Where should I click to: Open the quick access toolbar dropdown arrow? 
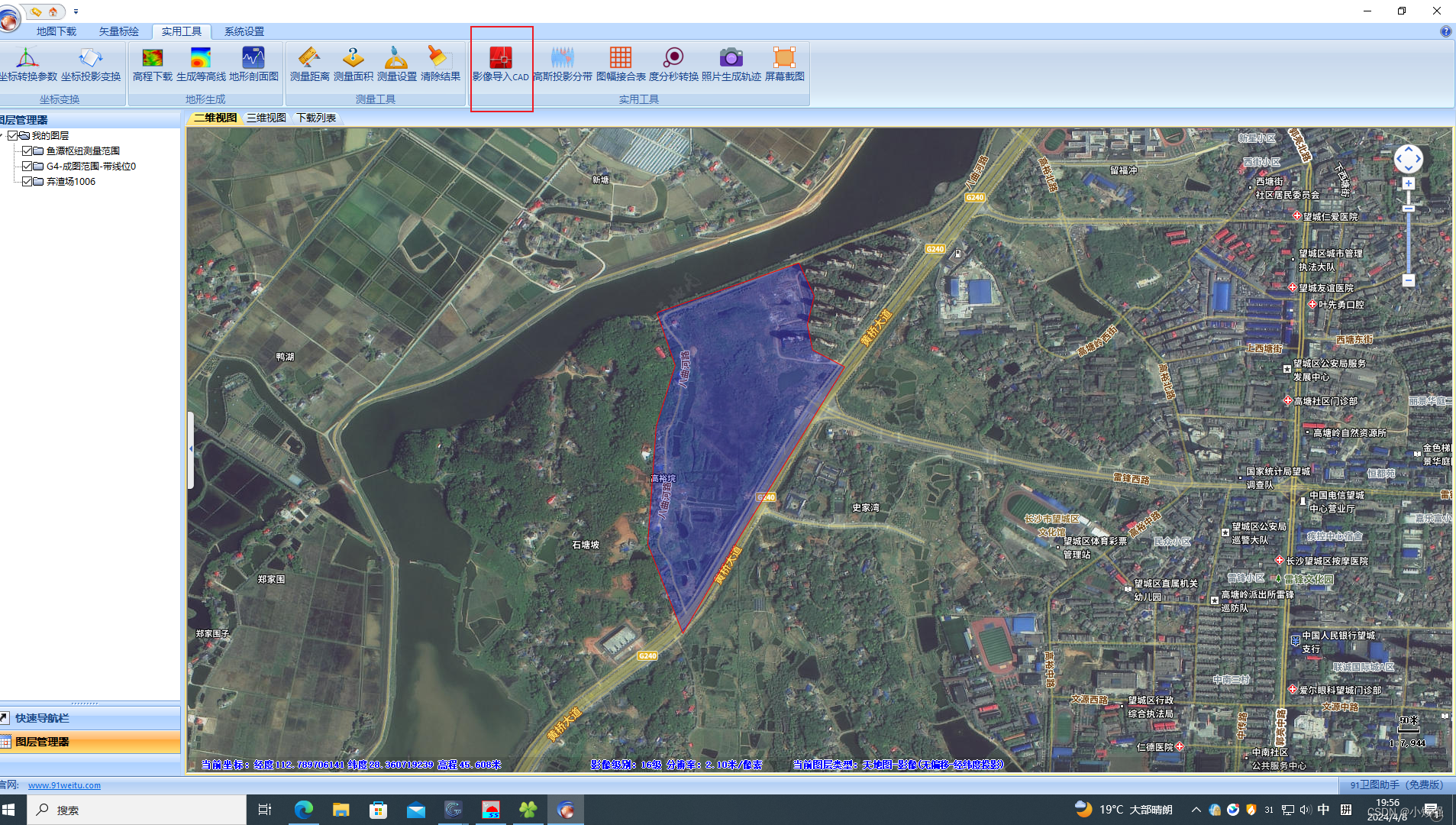[76, 11]
